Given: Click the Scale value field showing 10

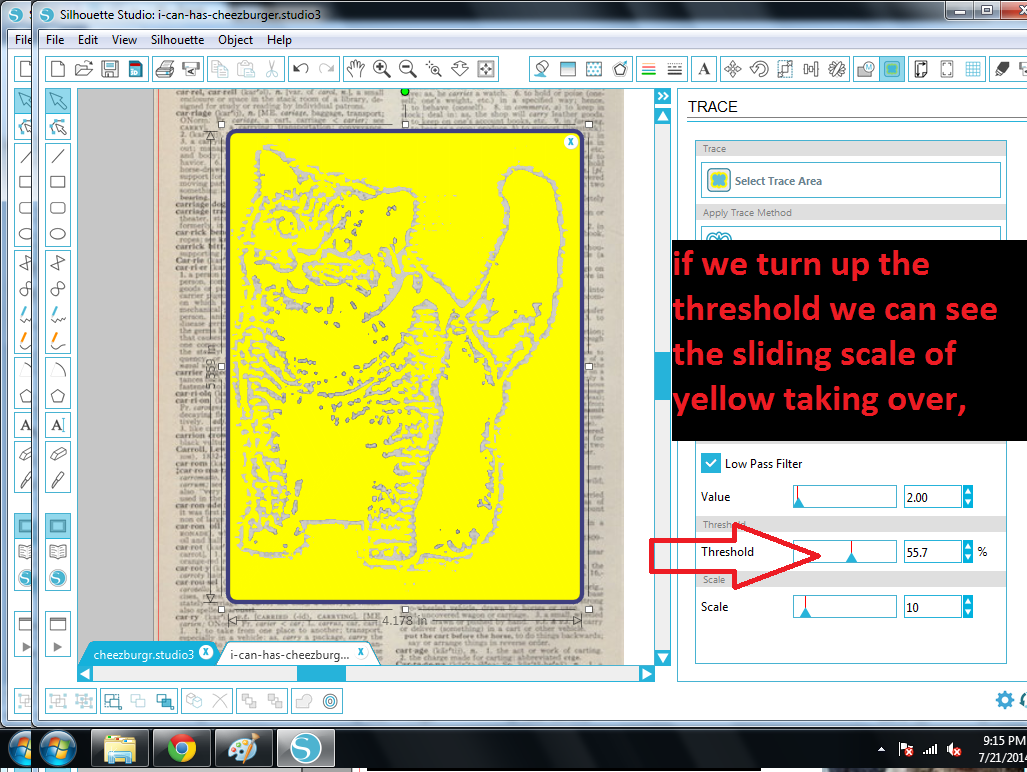Looking at the screenshot, I should 932,607.
